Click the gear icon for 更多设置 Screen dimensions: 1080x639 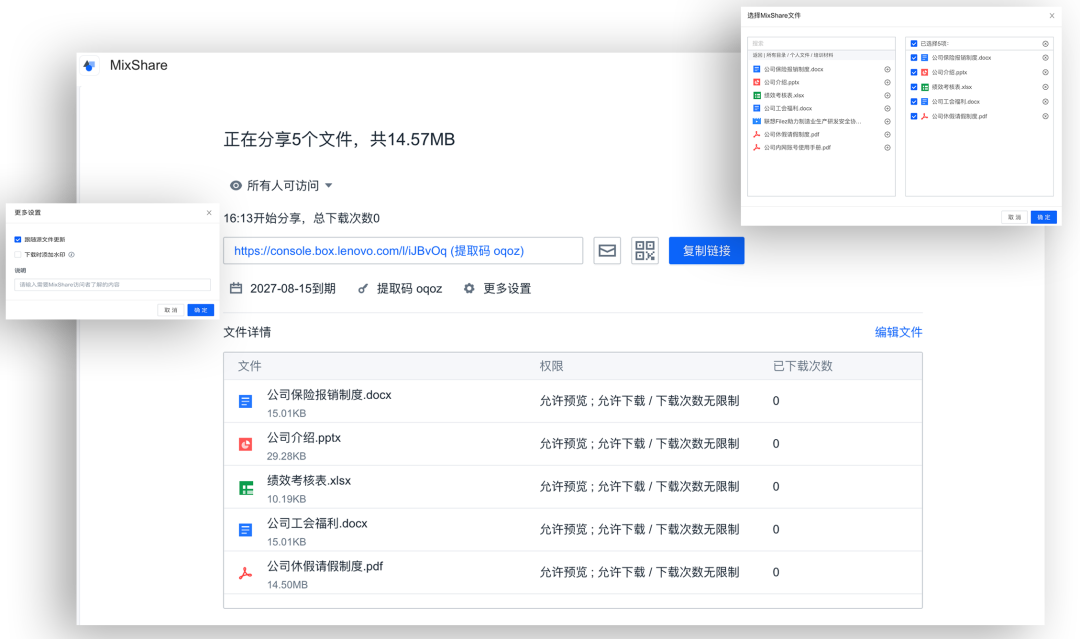469,289
